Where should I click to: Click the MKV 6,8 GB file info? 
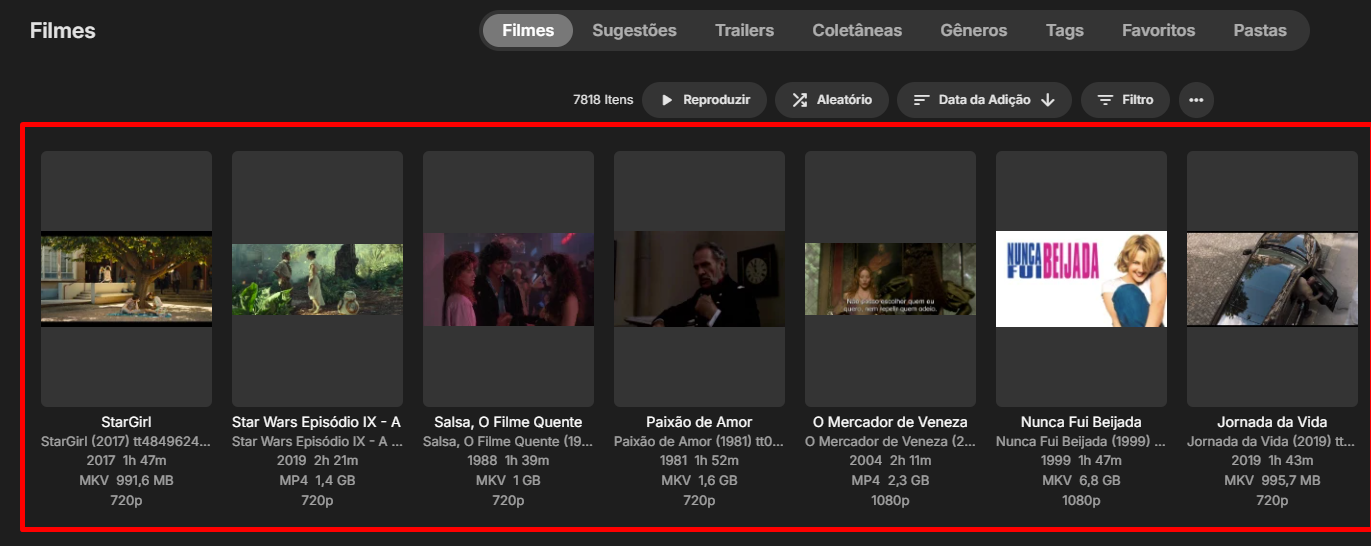1081,481
